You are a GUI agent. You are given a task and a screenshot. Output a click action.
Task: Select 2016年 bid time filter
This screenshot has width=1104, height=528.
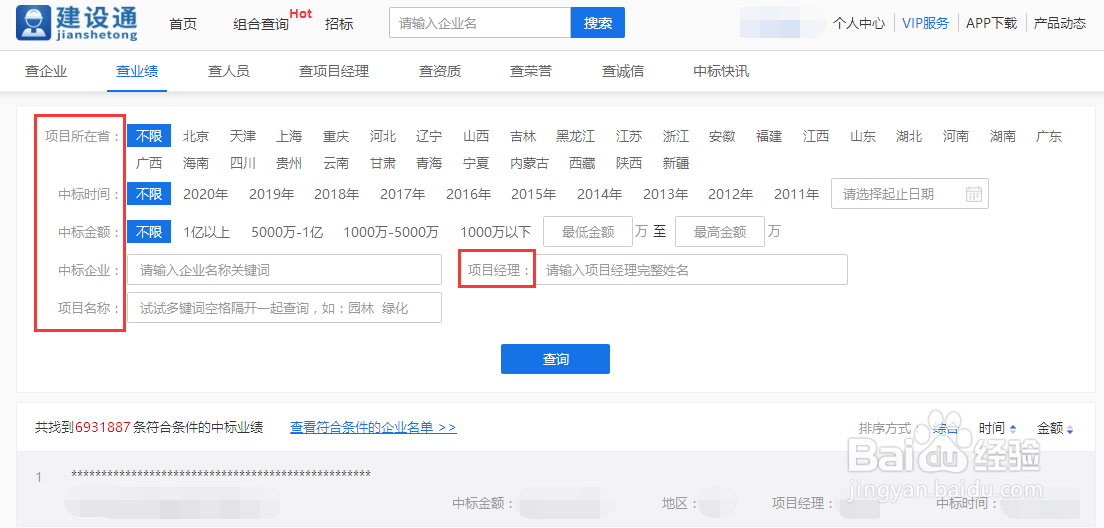point(468,194)
